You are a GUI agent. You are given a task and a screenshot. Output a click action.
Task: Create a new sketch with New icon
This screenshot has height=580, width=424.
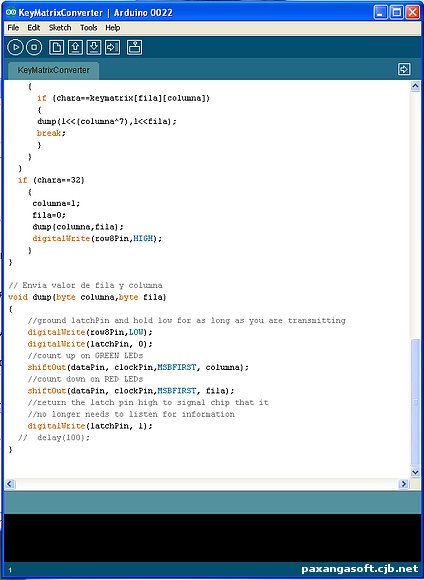pyautogui.click(x=56, y=47)
